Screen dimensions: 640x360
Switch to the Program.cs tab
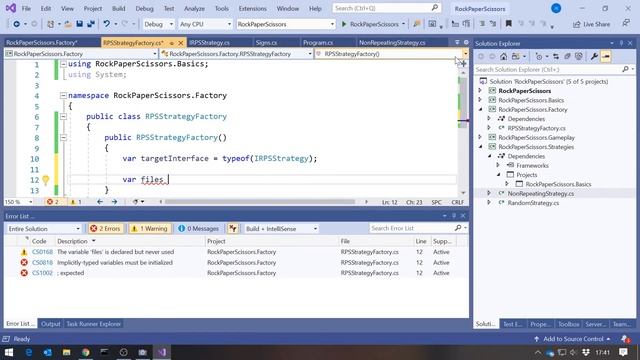318,42
